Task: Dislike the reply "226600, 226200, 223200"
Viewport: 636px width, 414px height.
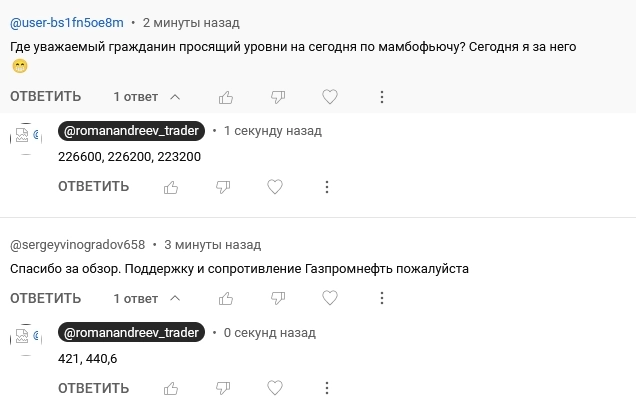Action: 223,186
